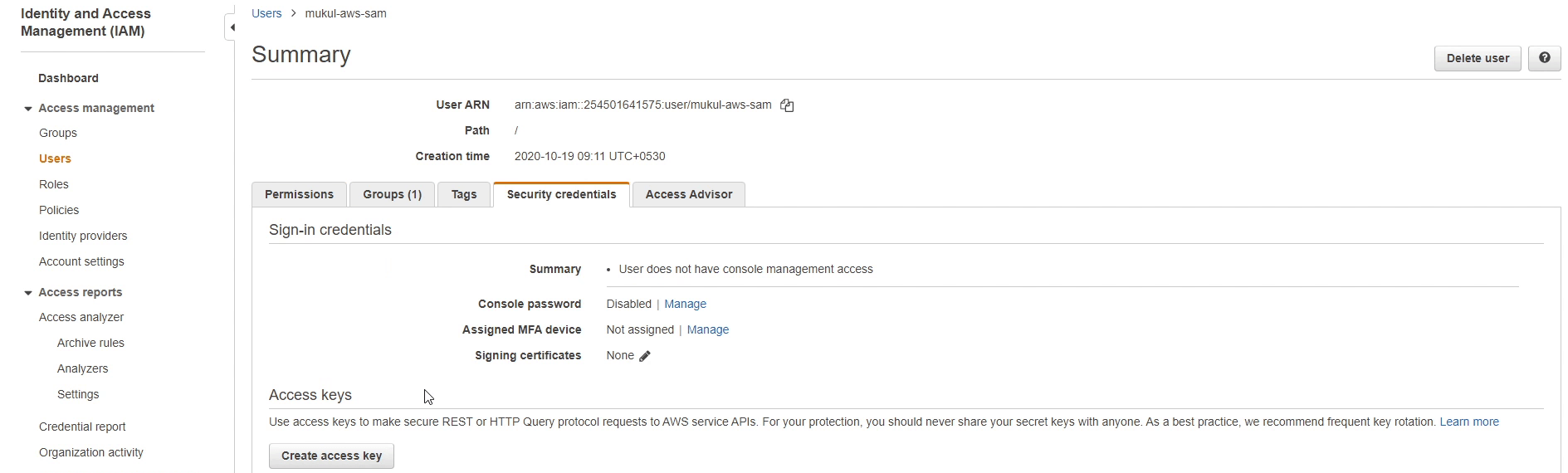Open the Access Advisor tab
Image resolution: width=1568 pixels, height=473 pixels.
(688, 194)
